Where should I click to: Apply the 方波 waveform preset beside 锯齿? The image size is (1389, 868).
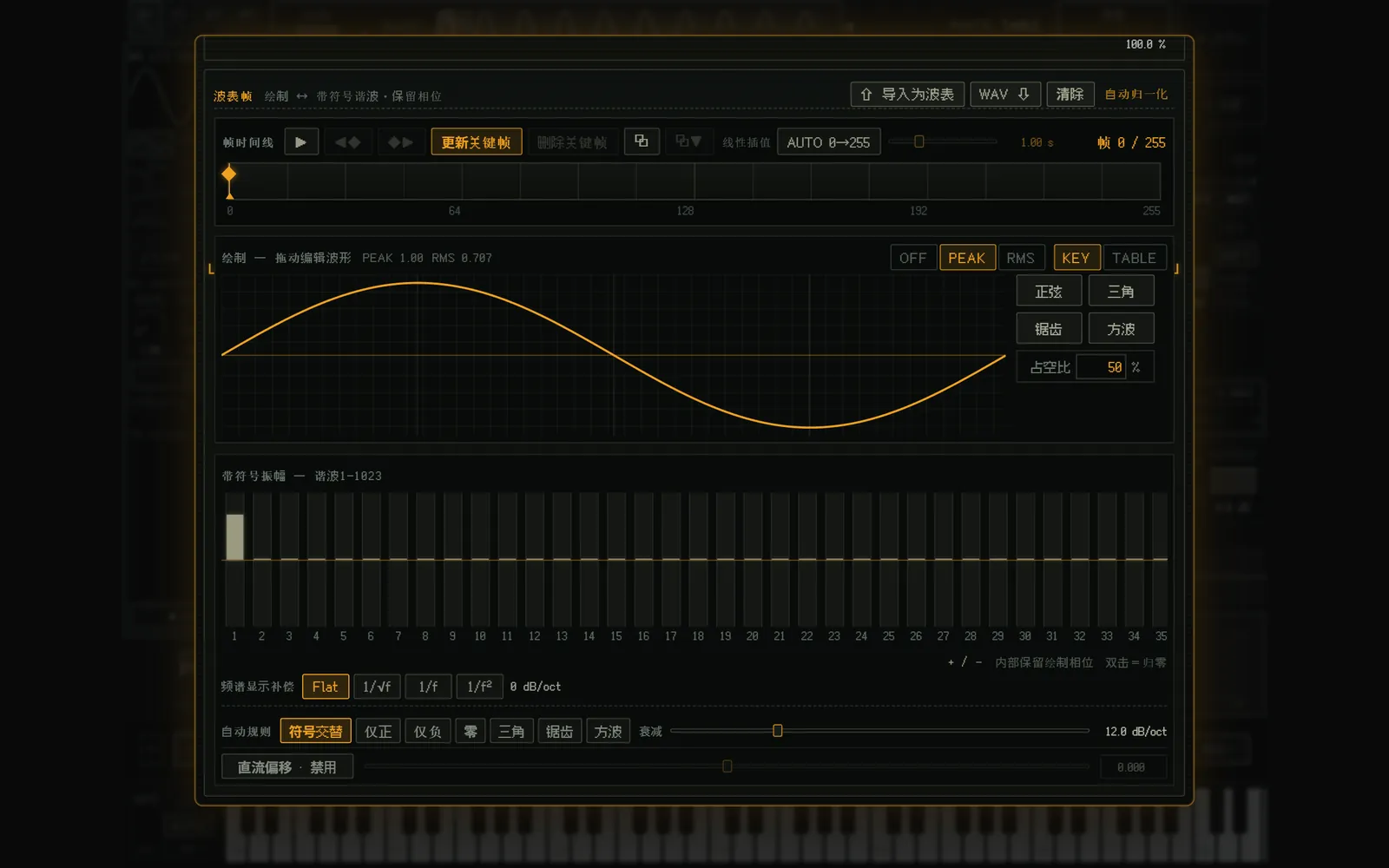point(1121,329)
